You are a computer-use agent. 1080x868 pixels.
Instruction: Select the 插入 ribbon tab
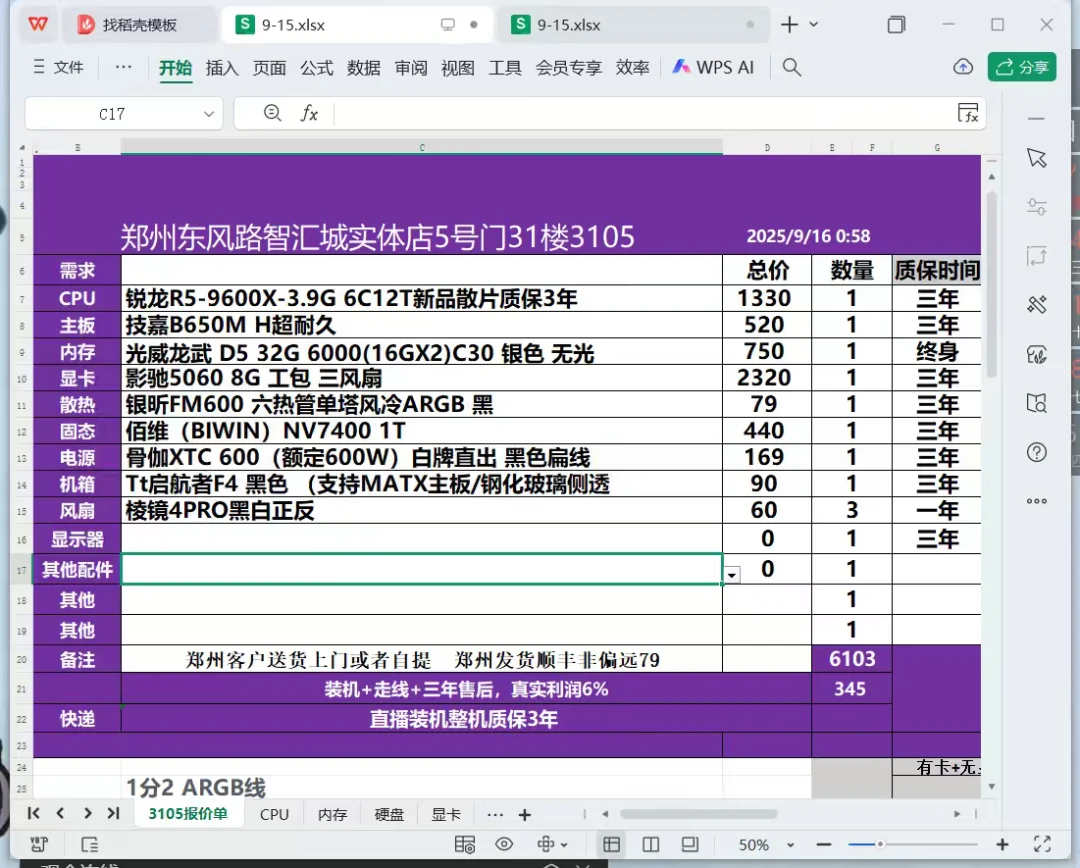coord(222,68)
